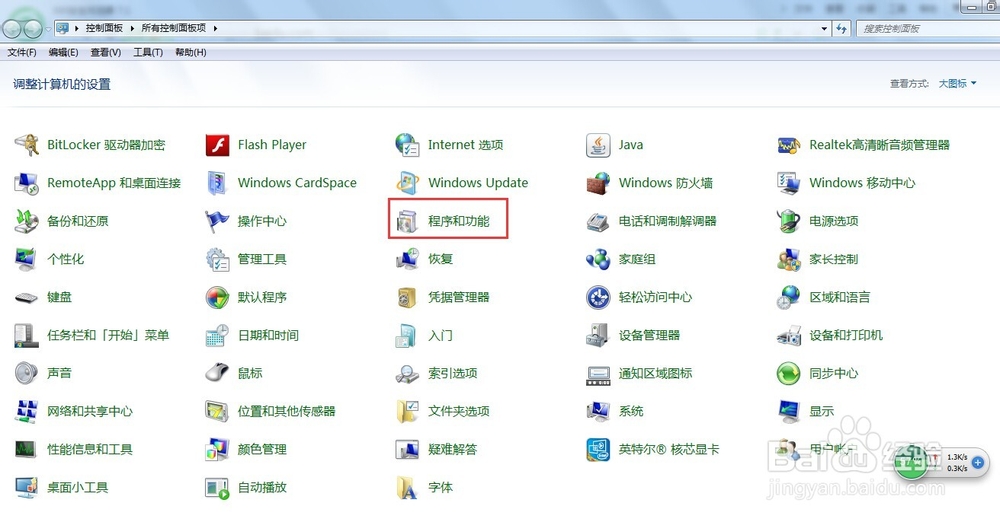Image resolution: width=1000 pixels, height=522 pixels.
Task: Click the 索引选项 link
Action: tap(452, 373)
